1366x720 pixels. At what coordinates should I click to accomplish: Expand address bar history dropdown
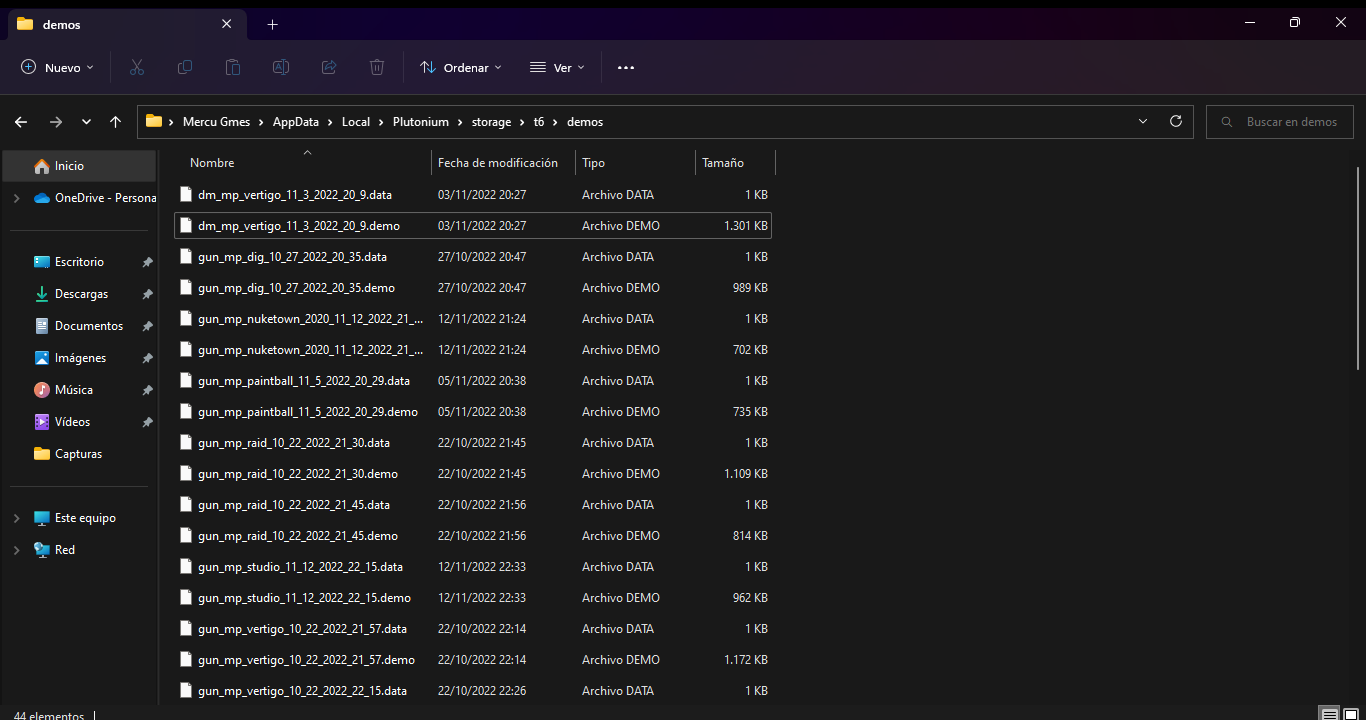click(1143, 121)
